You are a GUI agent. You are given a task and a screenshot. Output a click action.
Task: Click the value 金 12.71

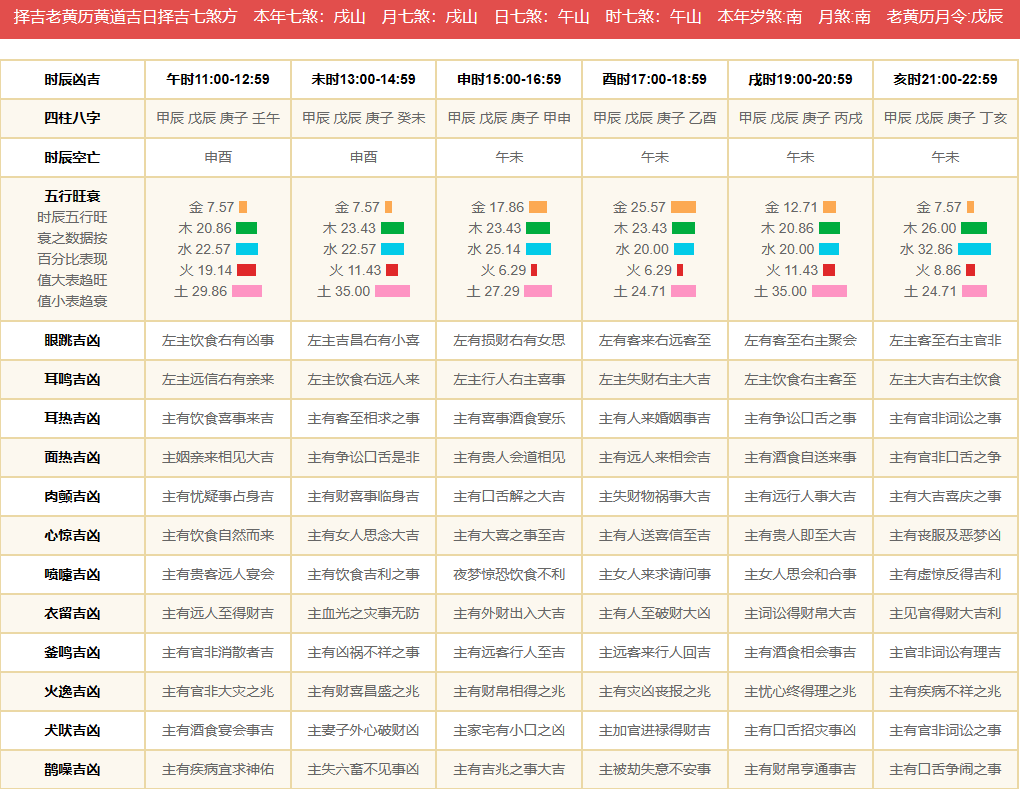coord(791,207)
